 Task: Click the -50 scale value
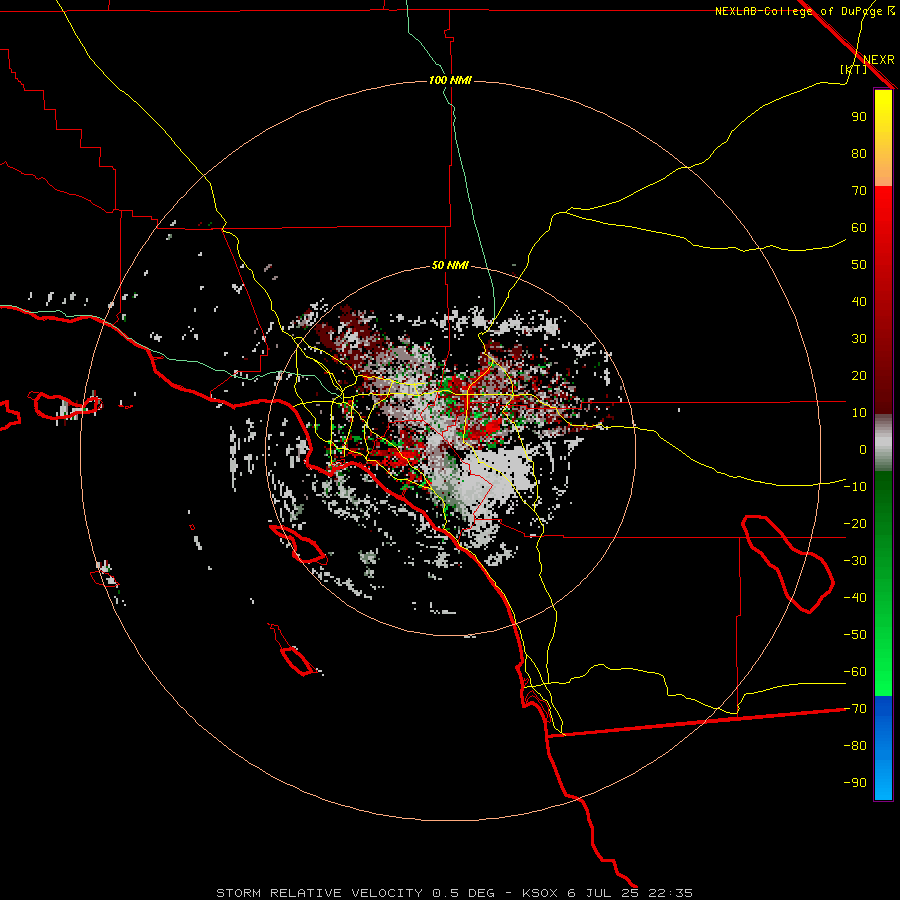coord(855,635)
